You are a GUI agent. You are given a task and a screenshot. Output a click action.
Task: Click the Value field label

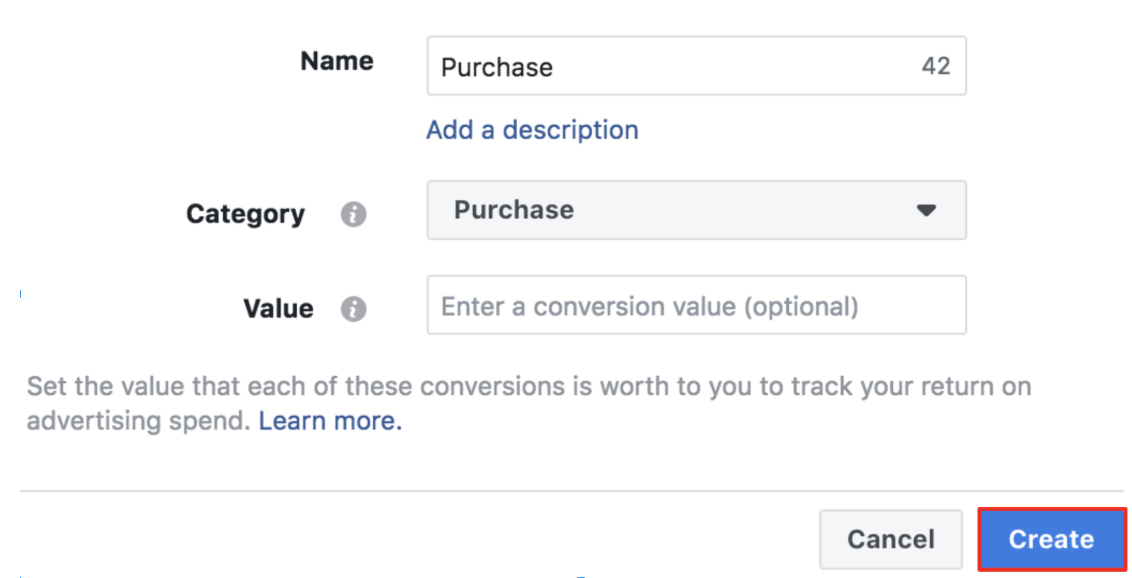(x=278, y=308)
